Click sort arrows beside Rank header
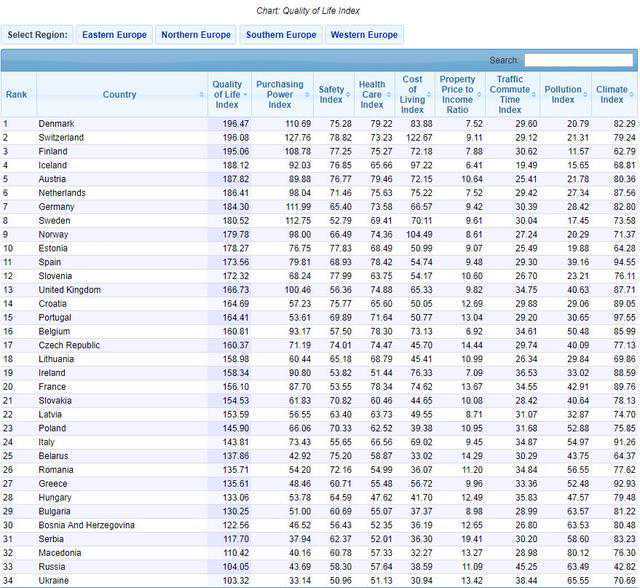Viewport: 640px width, 588px height. [32, 95]
